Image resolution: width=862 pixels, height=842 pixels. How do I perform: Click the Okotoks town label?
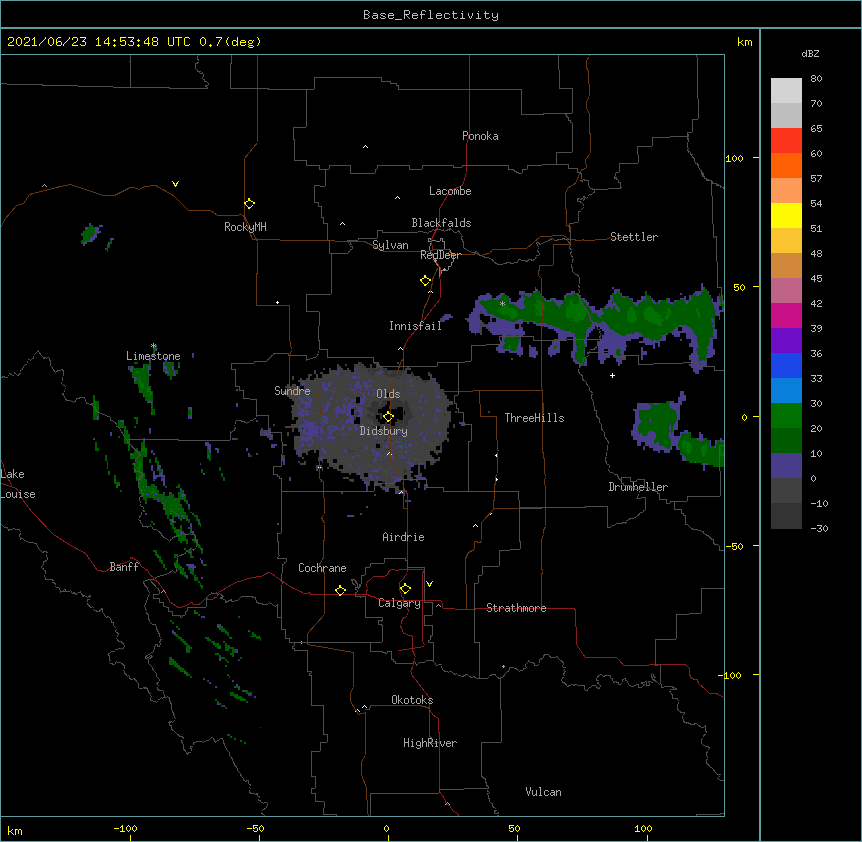tap(412, 700)
